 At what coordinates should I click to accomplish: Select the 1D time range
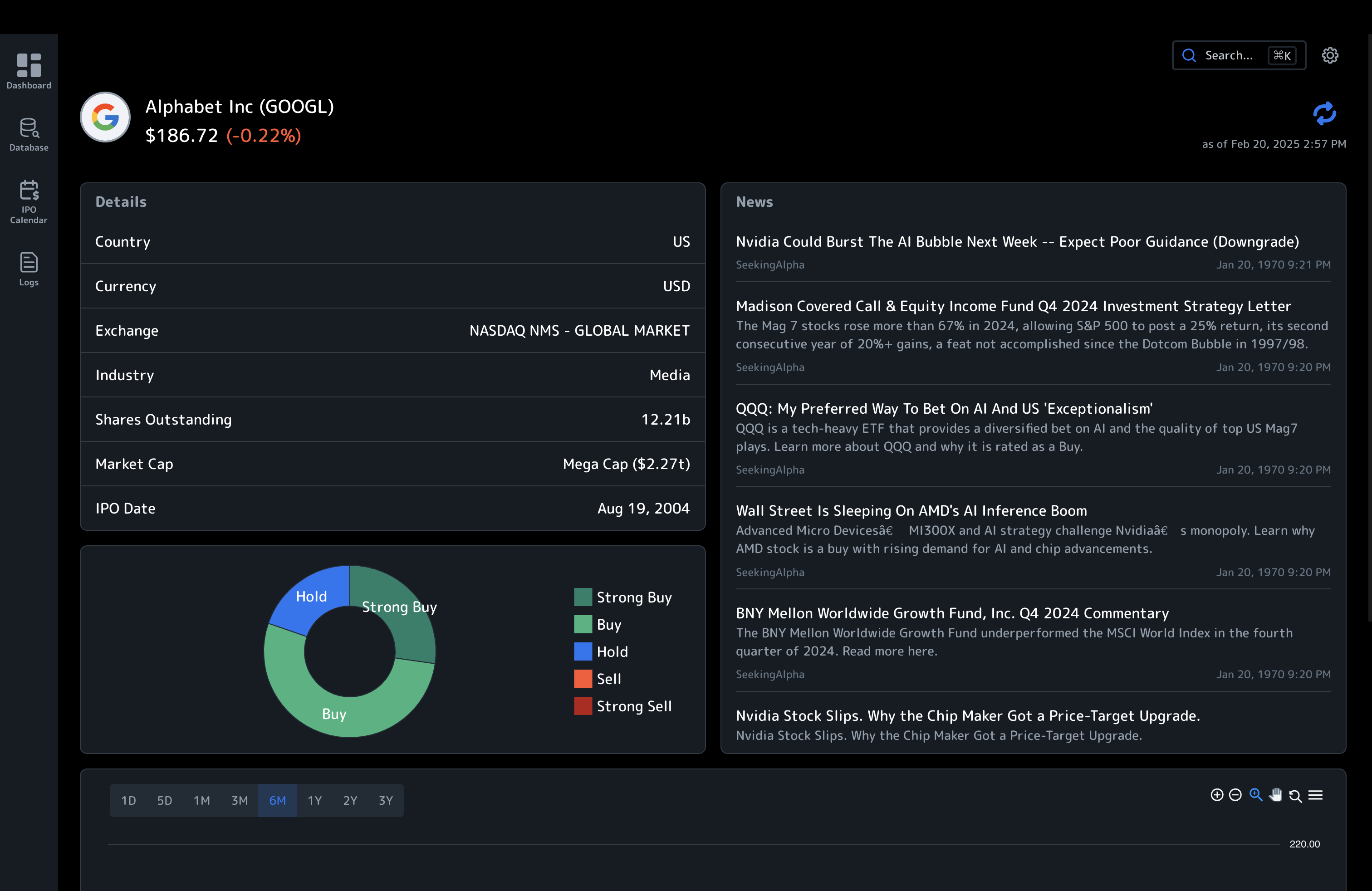pos(128,800)
